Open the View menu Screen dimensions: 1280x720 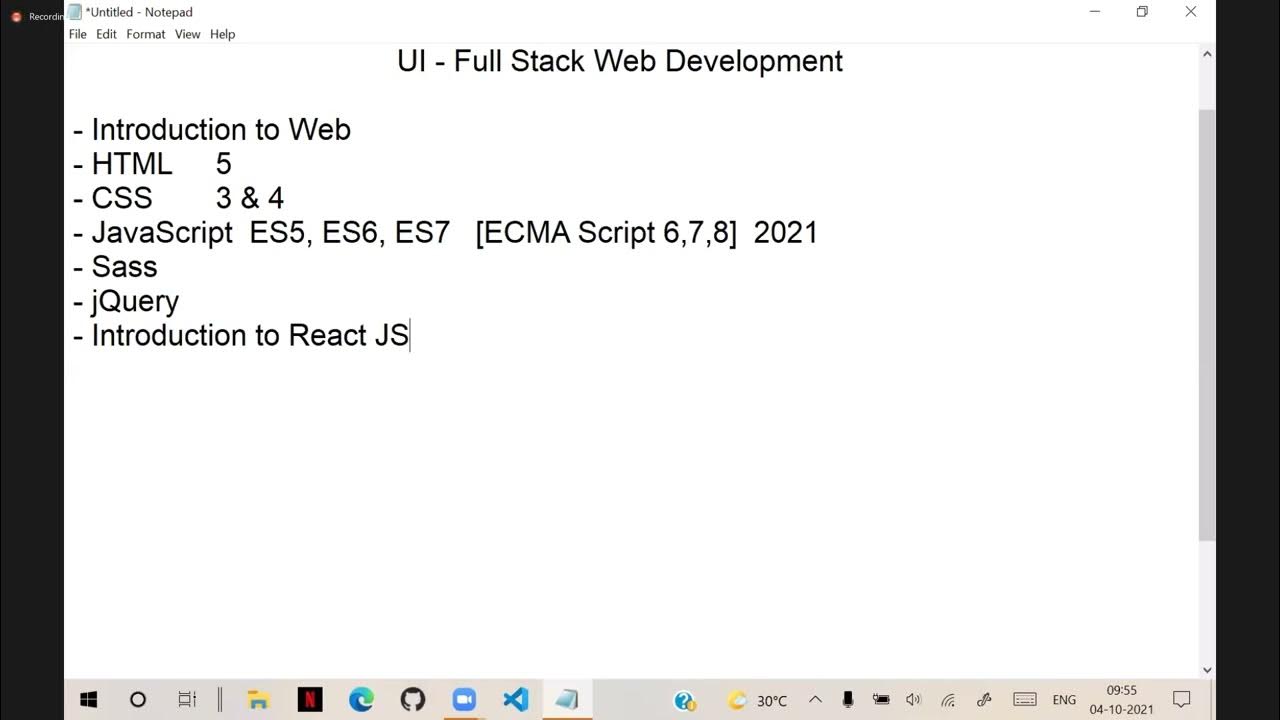[x=187, y=34]
